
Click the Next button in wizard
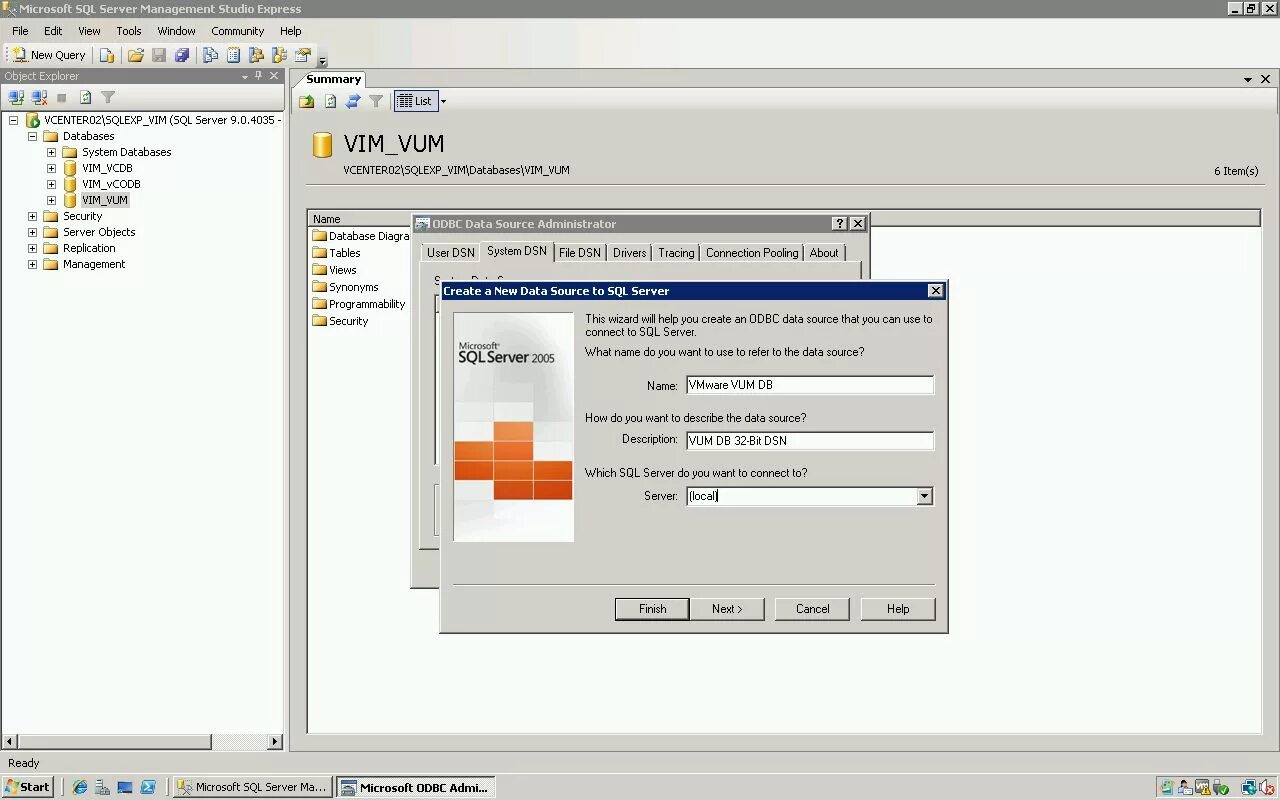tap(727, 609)
